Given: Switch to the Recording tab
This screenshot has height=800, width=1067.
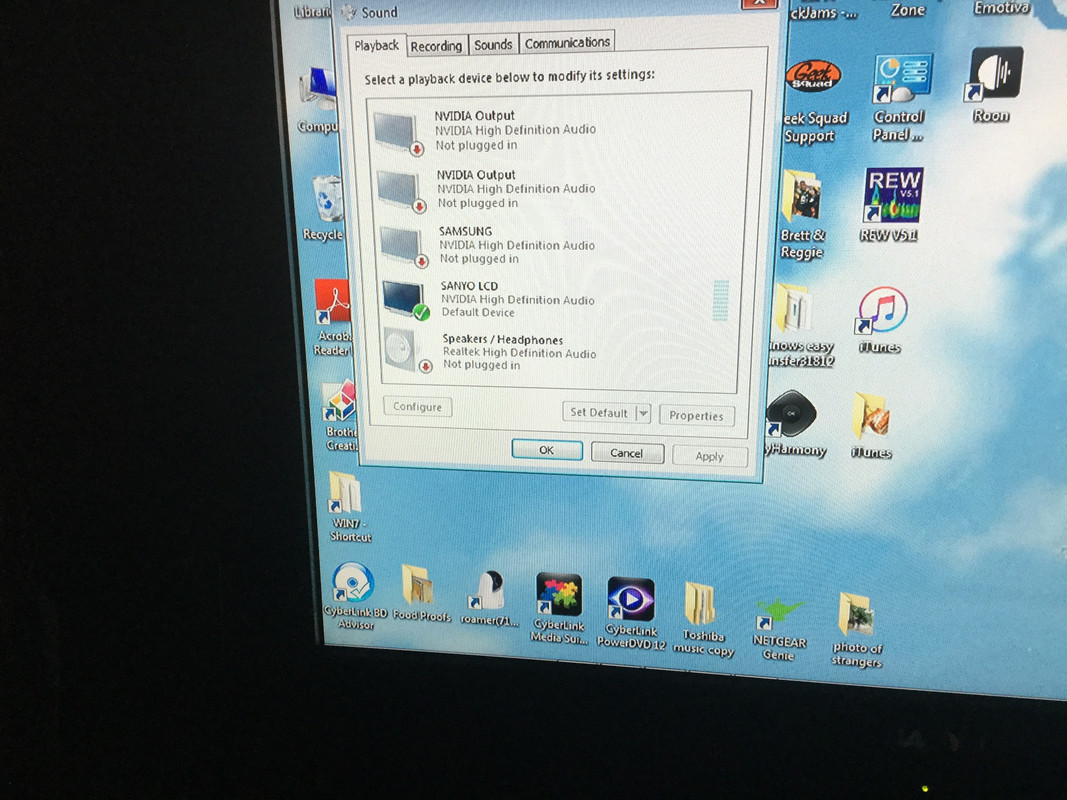Looking at the screenshot, I should pos(436,46).
